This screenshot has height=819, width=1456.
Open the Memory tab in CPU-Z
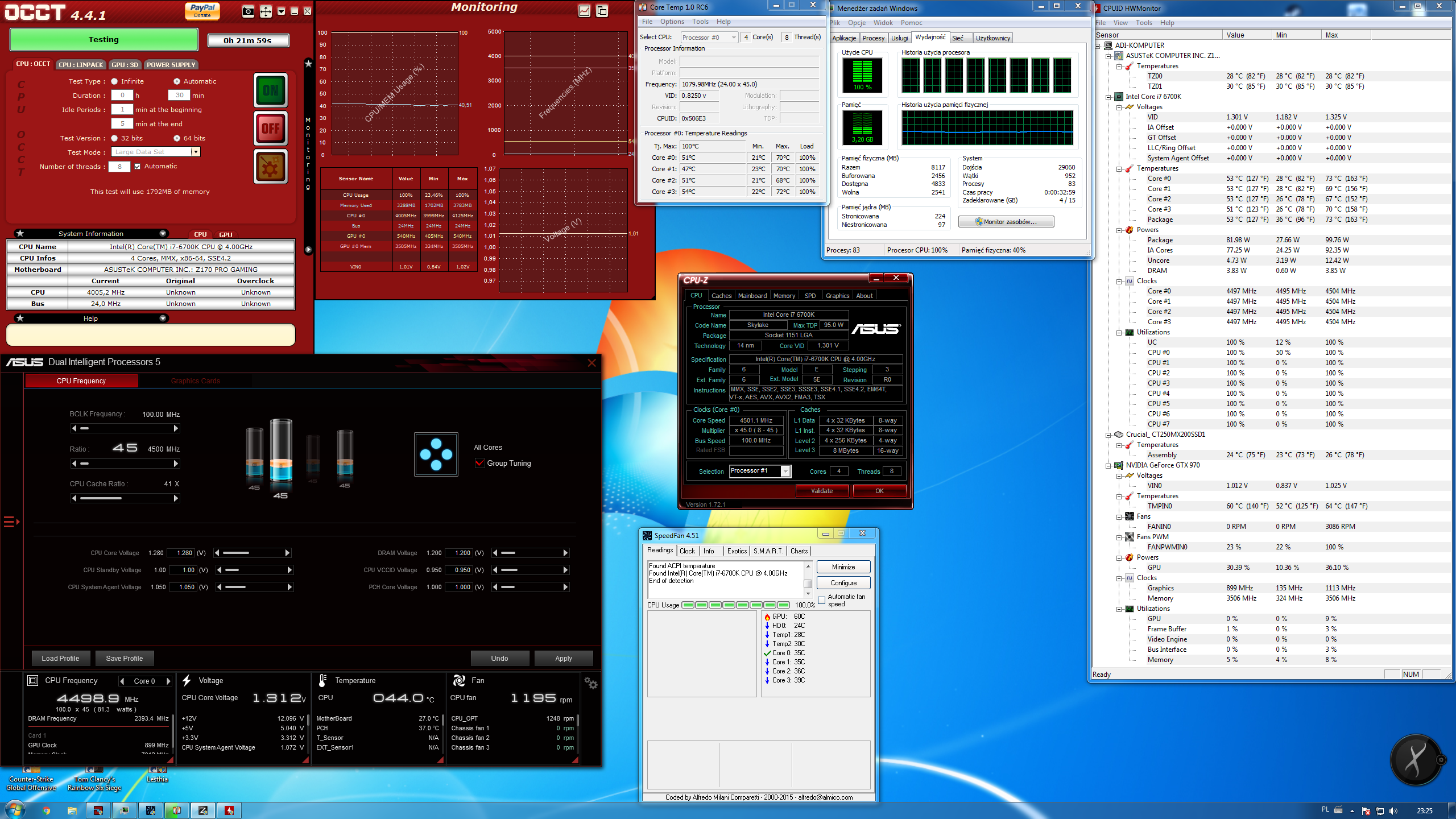click(x=784, y=296)
